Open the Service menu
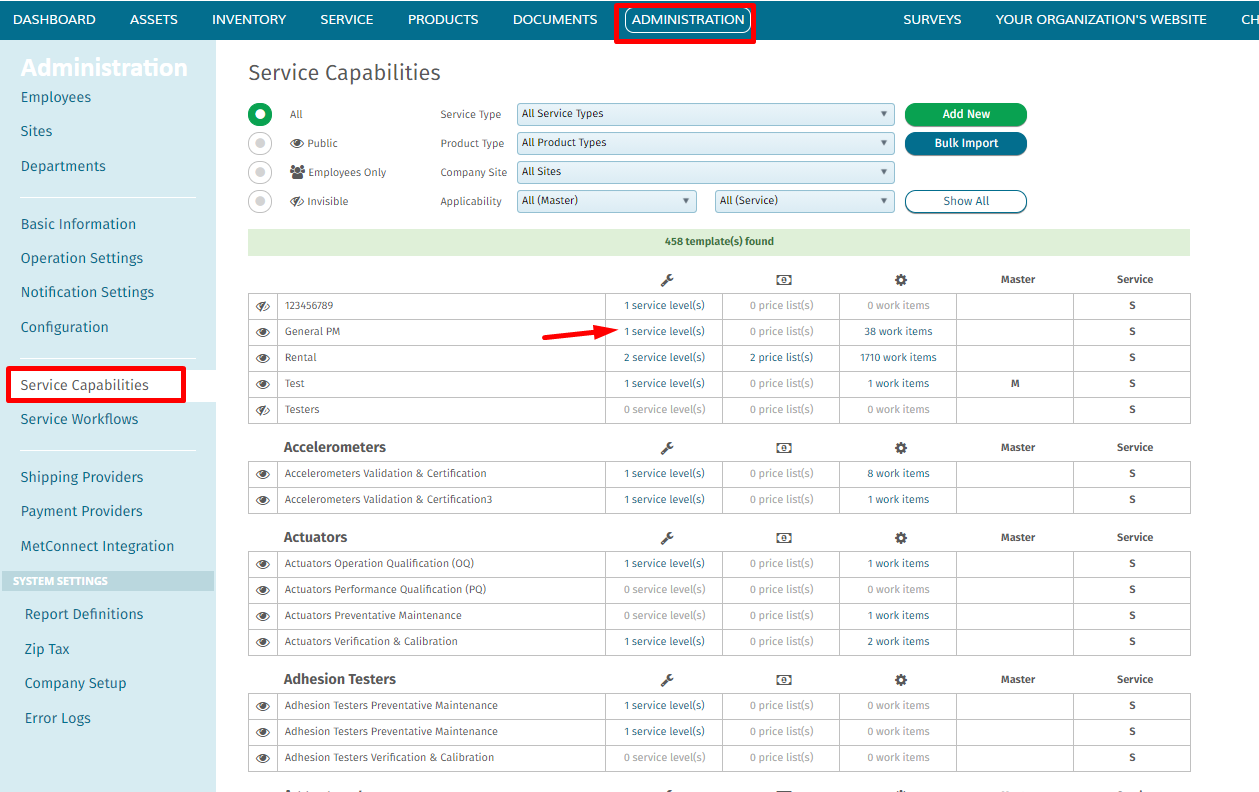Viewport: 1259px width, 792px height. [347, 19]
